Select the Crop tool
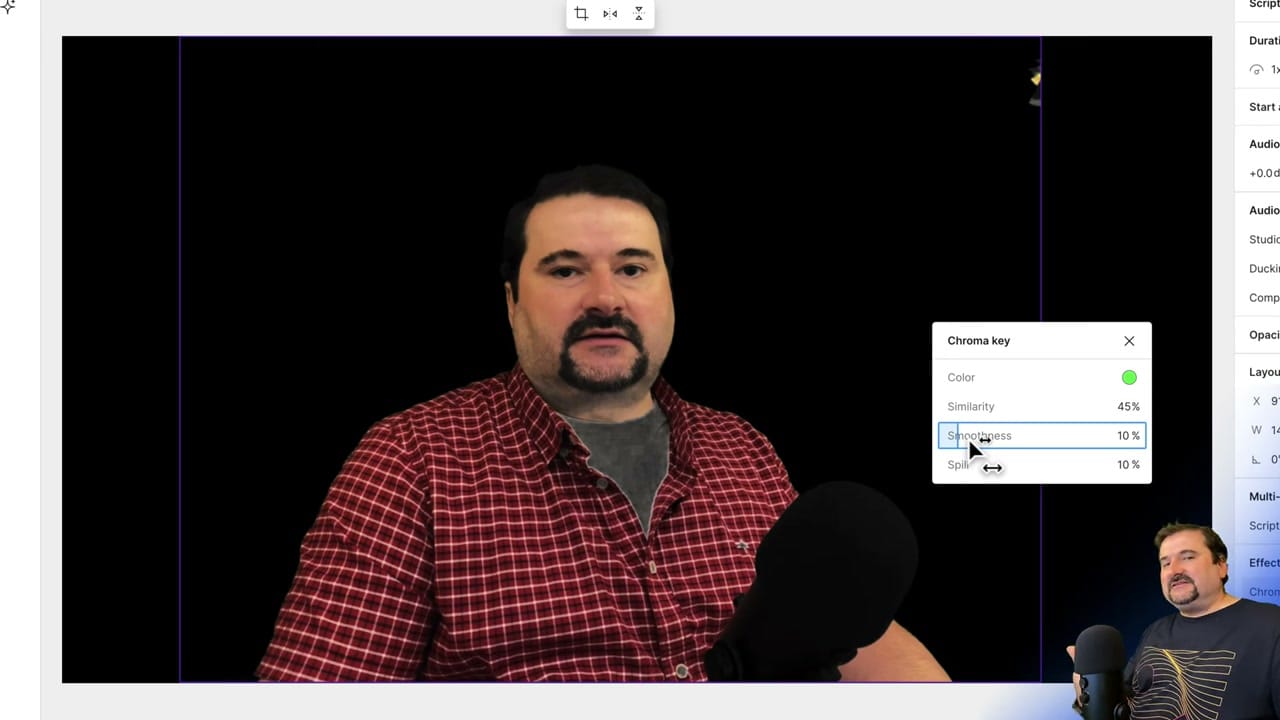The height and width of the screenshot is (720, 1280). (581, 13)
